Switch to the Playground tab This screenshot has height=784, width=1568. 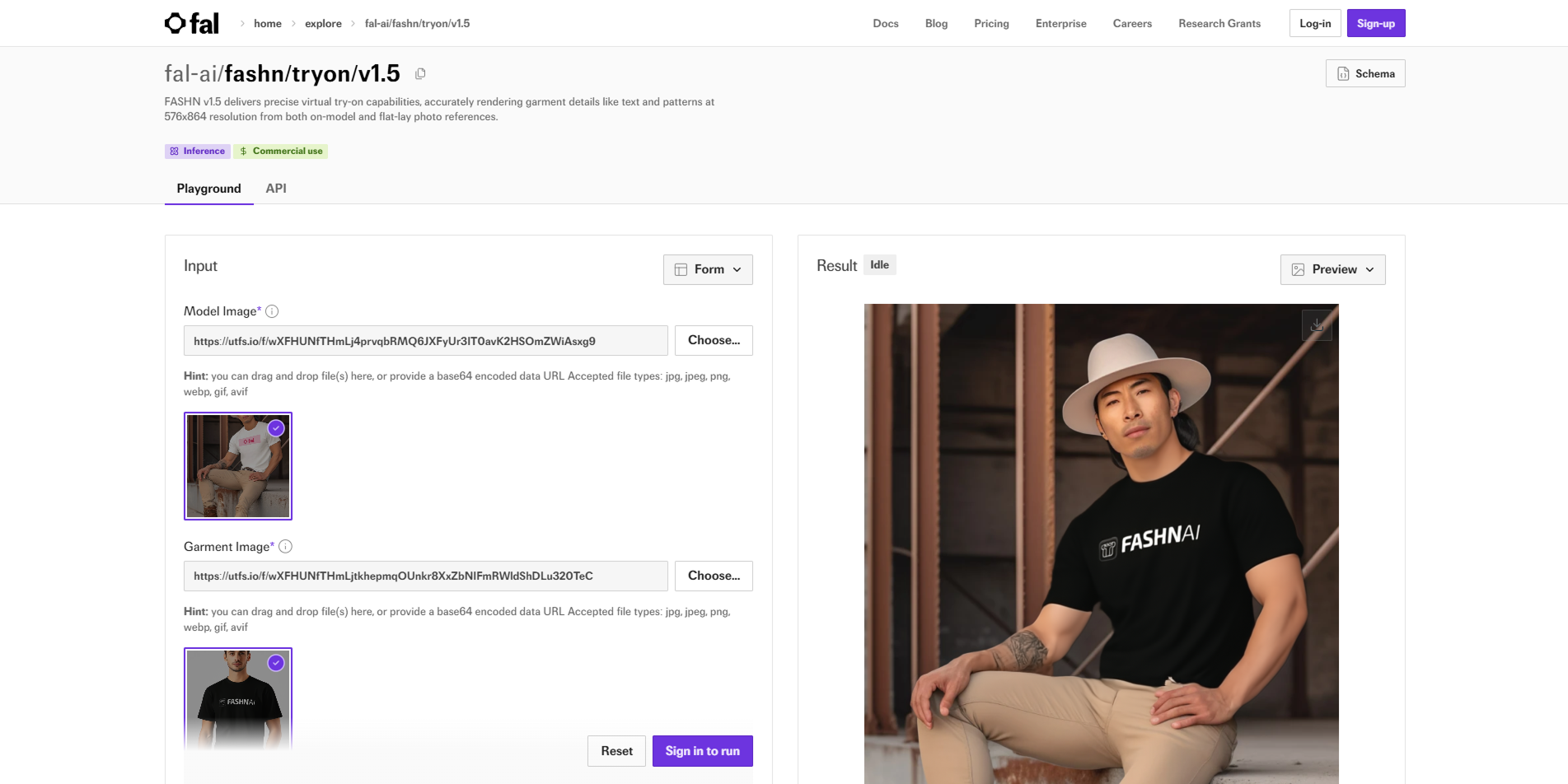(x=209, y=189)
